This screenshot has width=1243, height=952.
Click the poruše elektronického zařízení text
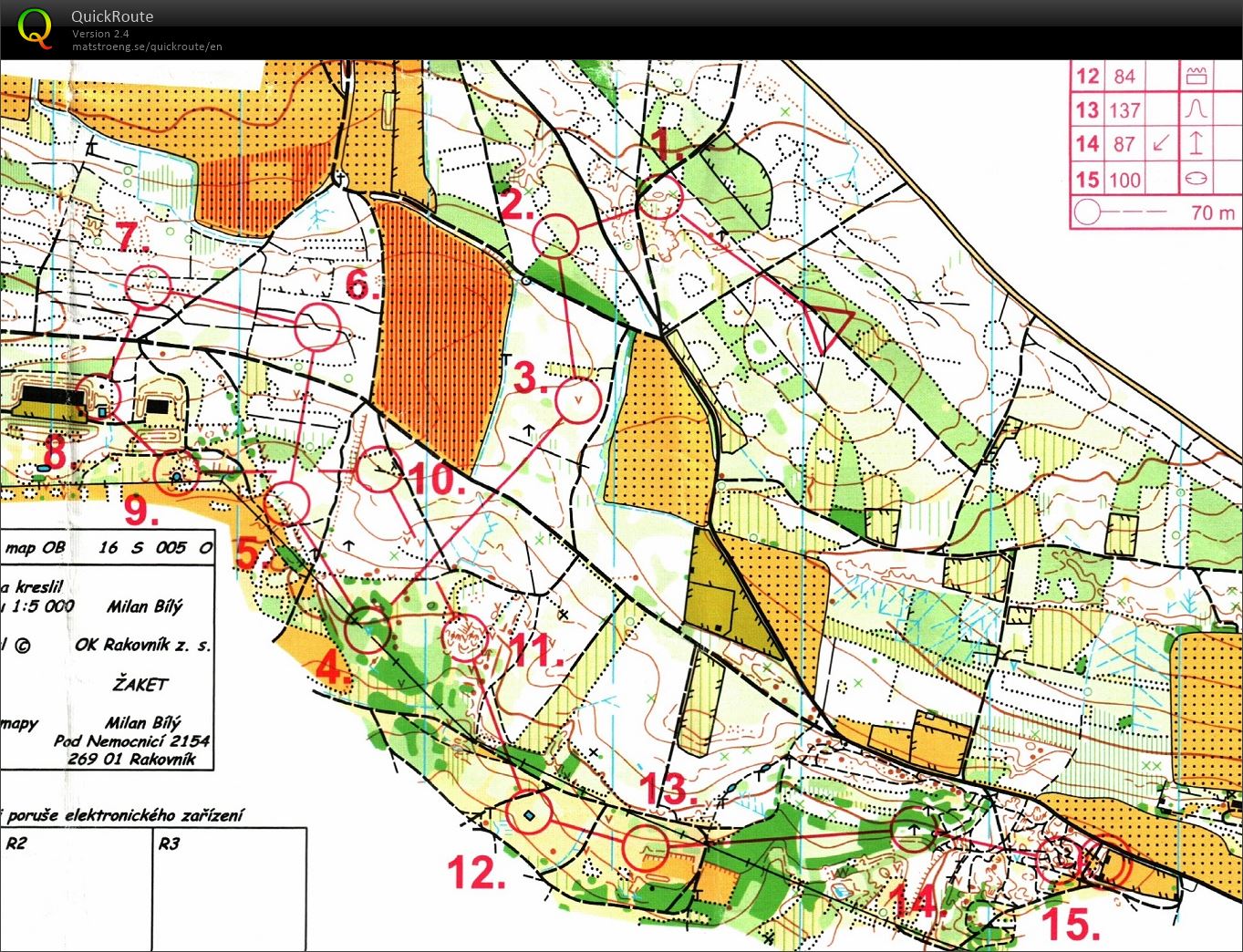126,815
